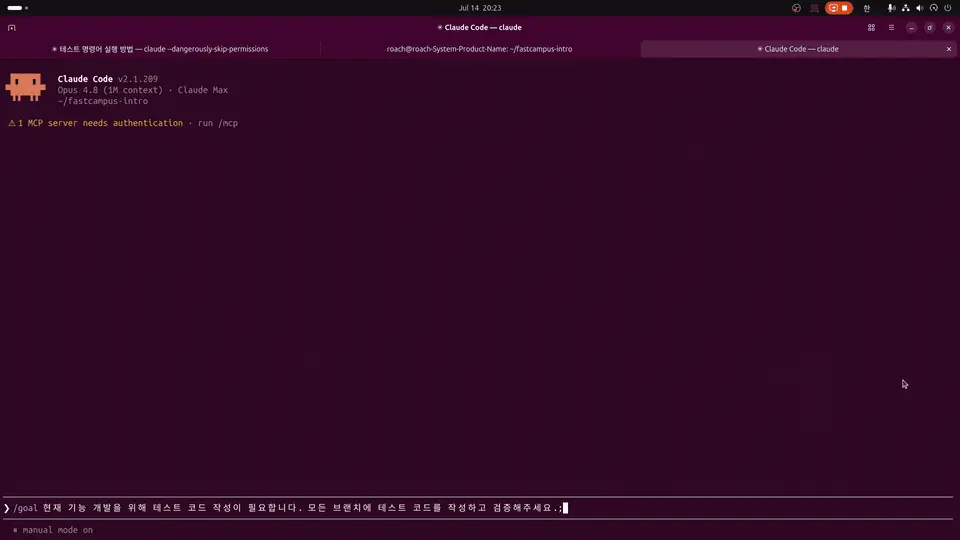
Task: Click the volume speaker icon in top bar
Action: click(x=920, y=8)
